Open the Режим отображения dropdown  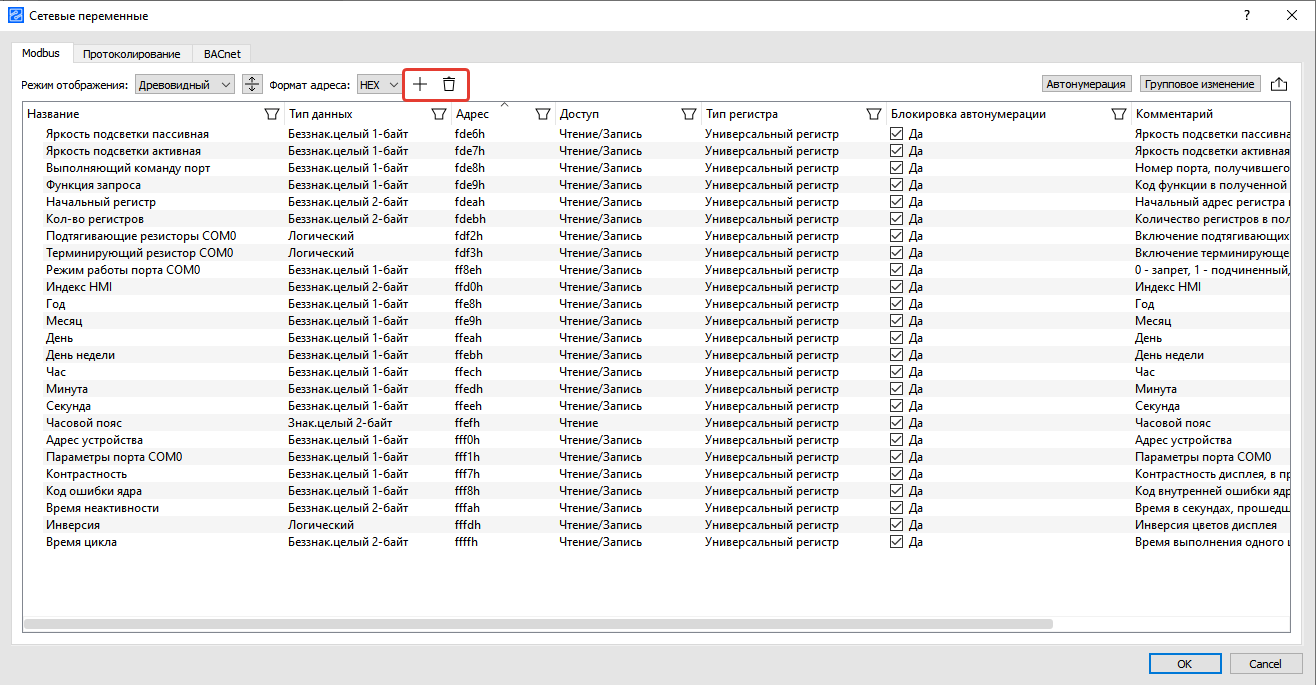[x=185, y=85]
